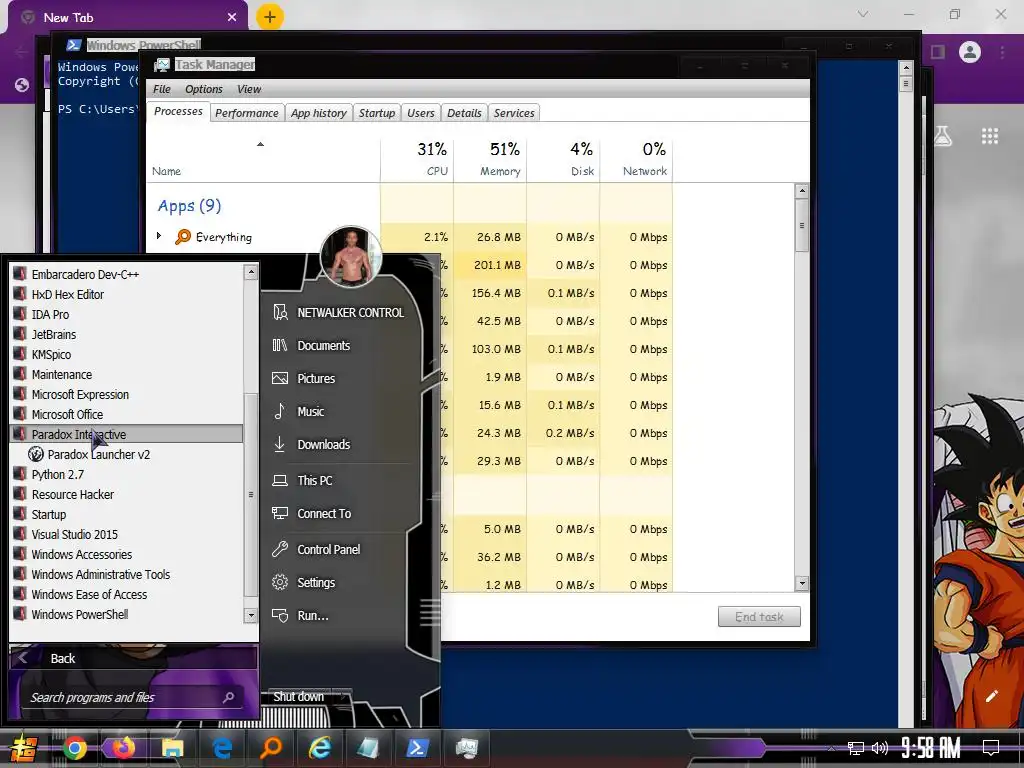This screenshot has height=768, width=1024.
Task: Sort processes by the CPU column
Action: pos(417,159)
